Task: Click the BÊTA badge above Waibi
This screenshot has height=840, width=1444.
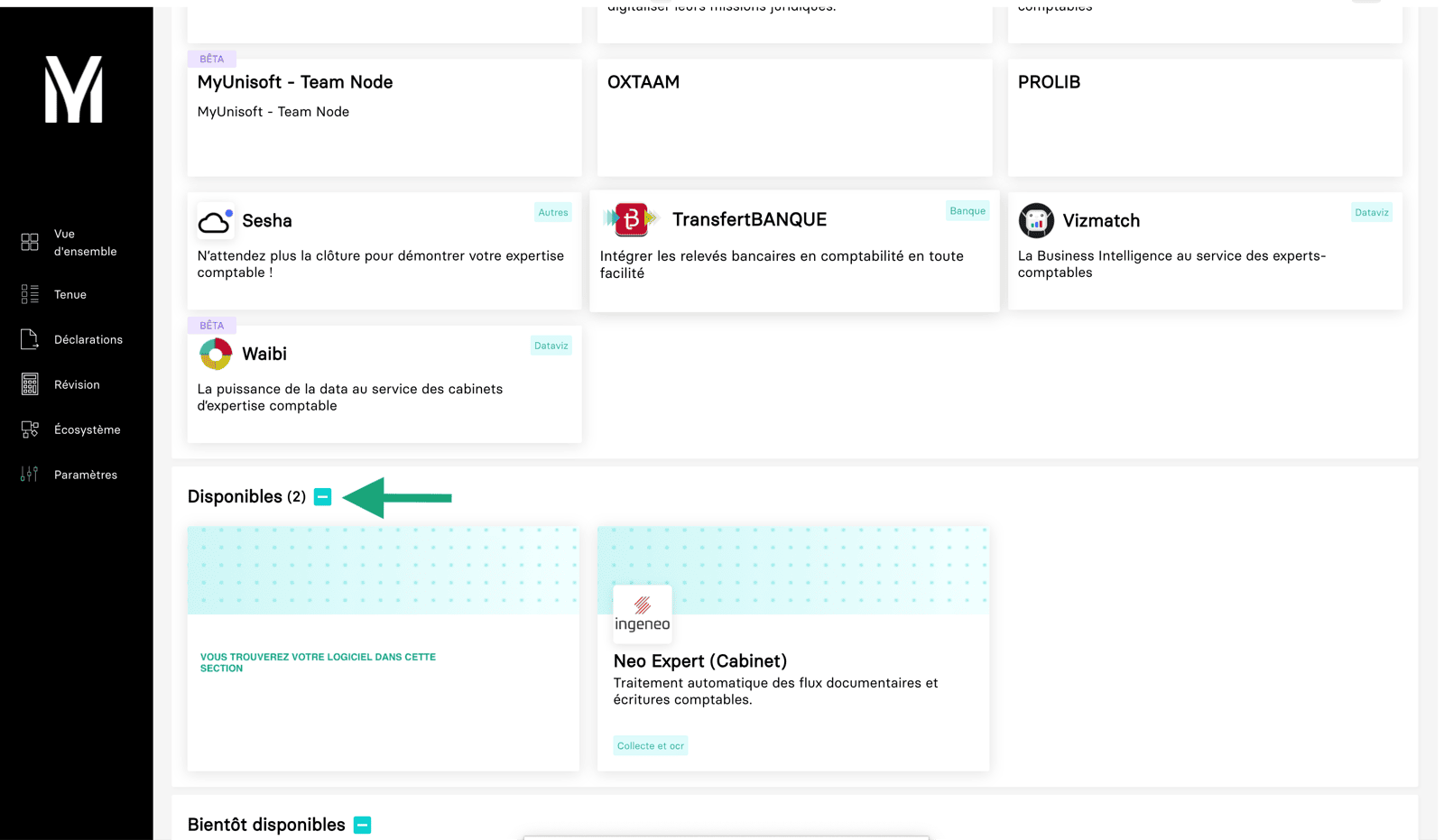Action: coord(212,326)
